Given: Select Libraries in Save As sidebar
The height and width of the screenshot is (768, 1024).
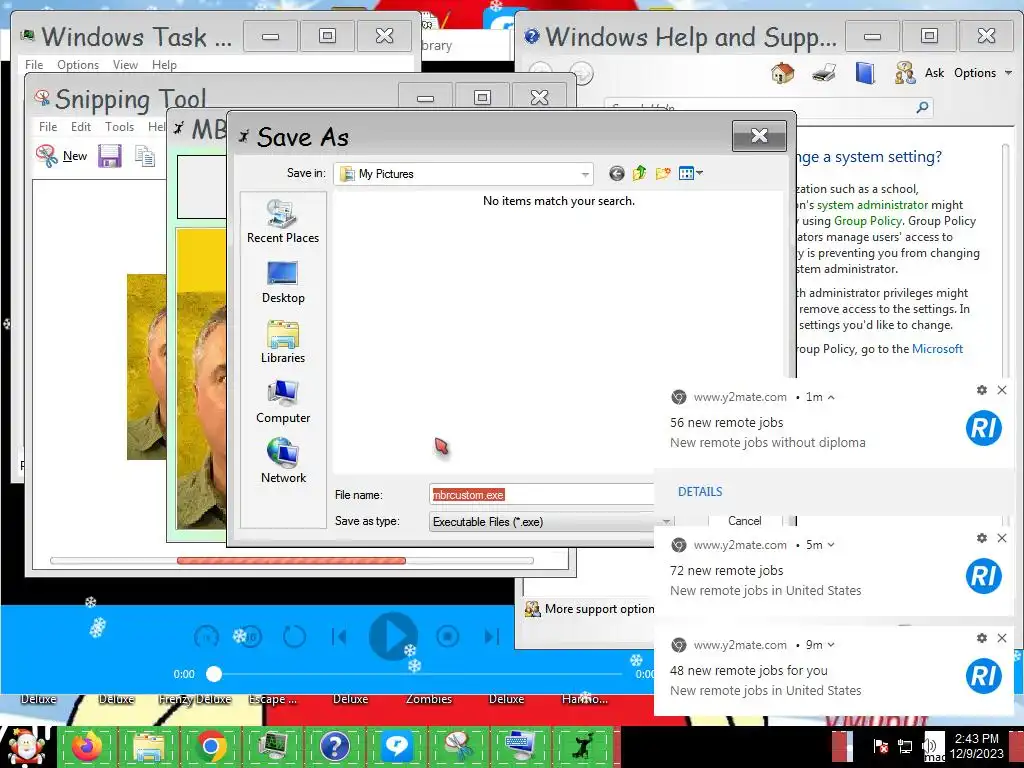Looking at the screenshot, I should click(283, 342).
